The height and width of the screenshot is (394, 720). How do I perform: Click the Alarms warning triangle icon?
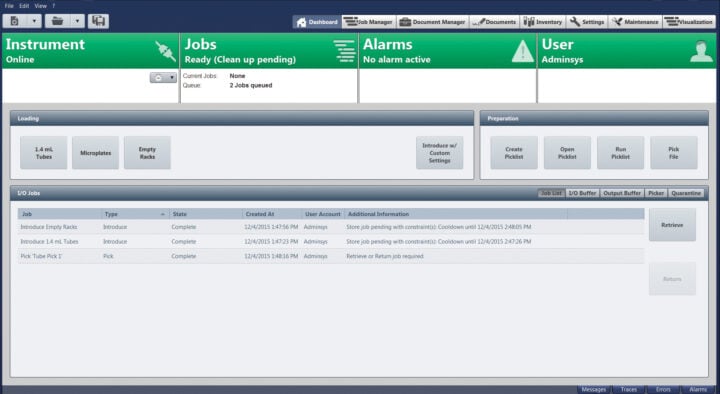(523, 51)
